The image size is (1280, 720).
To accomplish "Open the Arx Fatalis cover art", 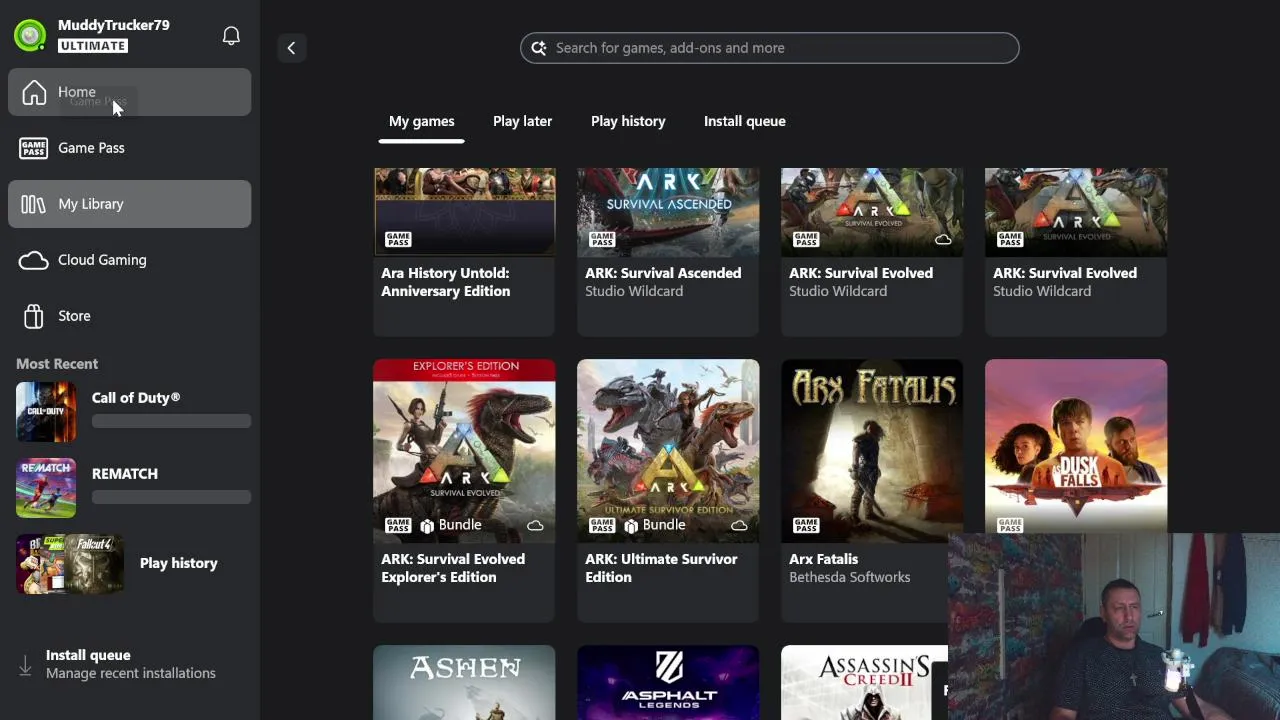I will pos(872,451).
